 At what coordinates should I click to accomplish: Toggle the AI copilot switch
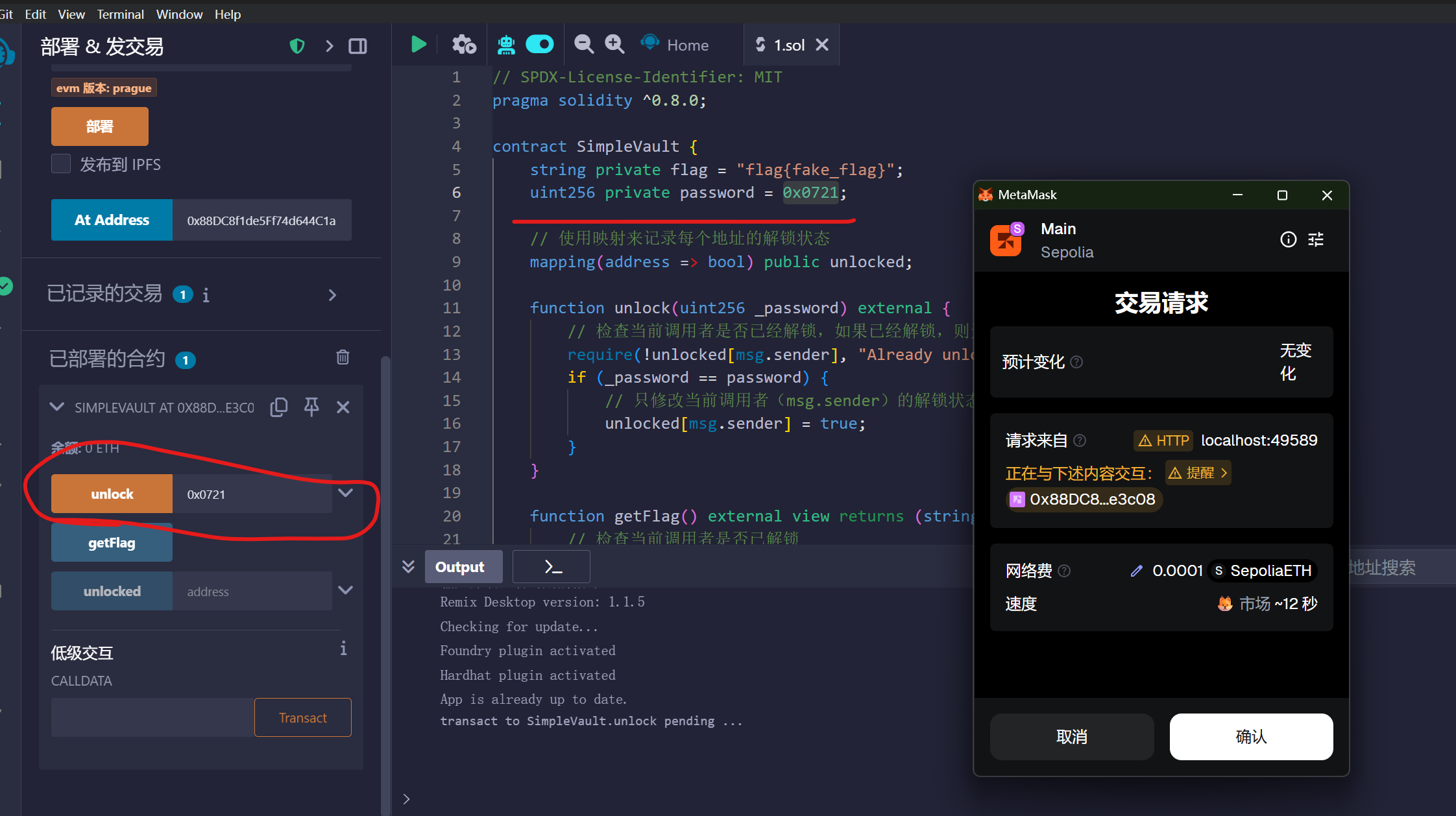click(x=540, y=44)
